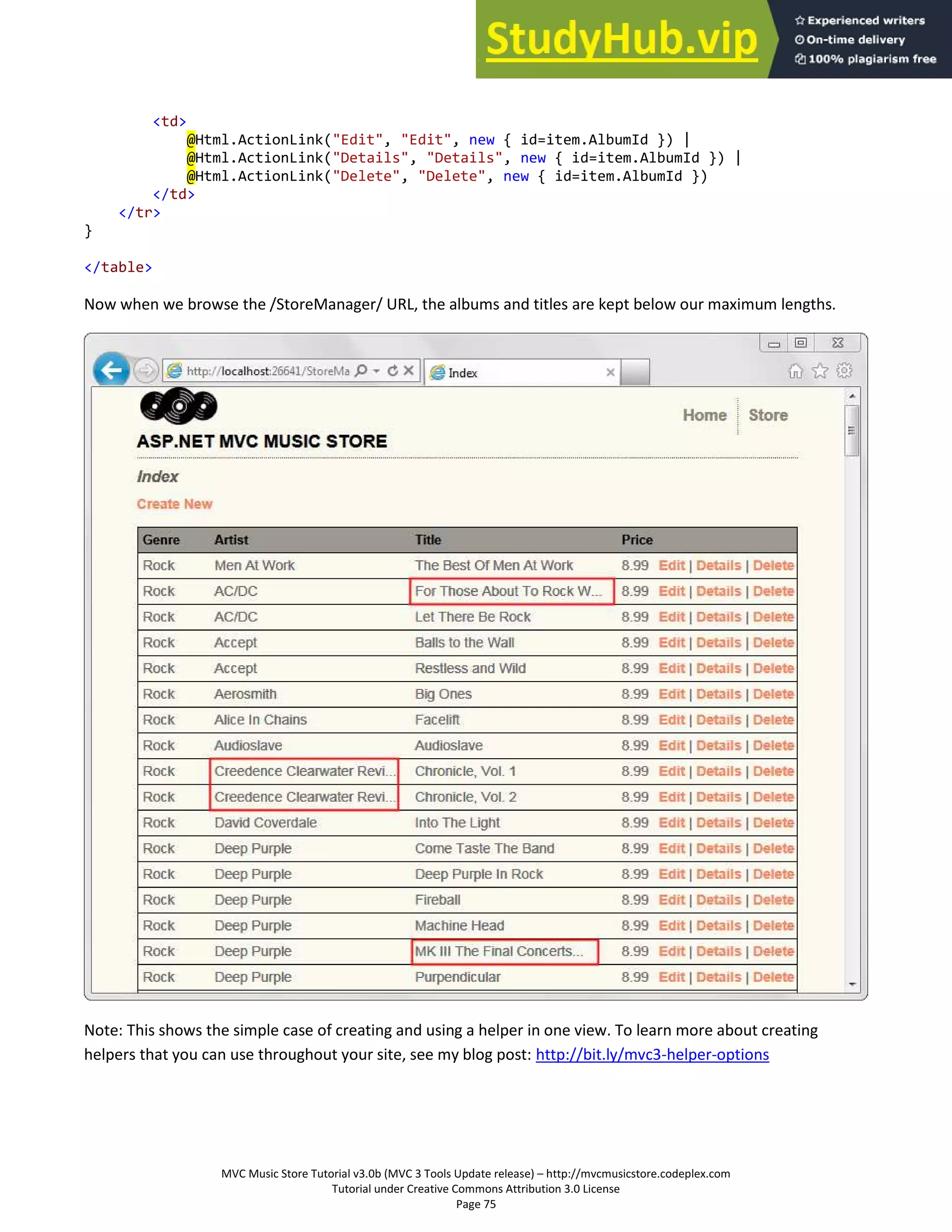Viewport: 952px width, 1232px height.
Task: Click the Favorites star icon
Action: (820, 371)
